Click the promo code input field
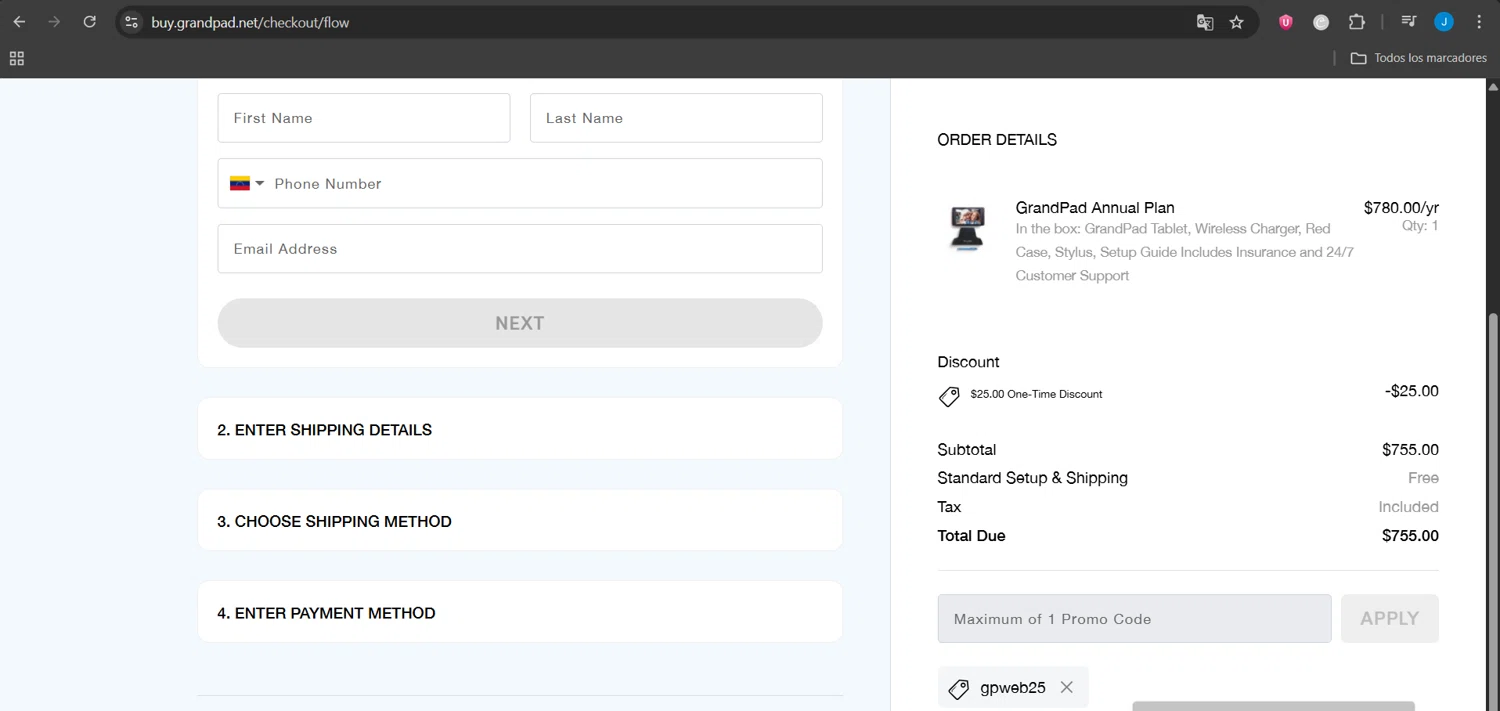This screenshot has width=1500, height=711. (1134, 618)
